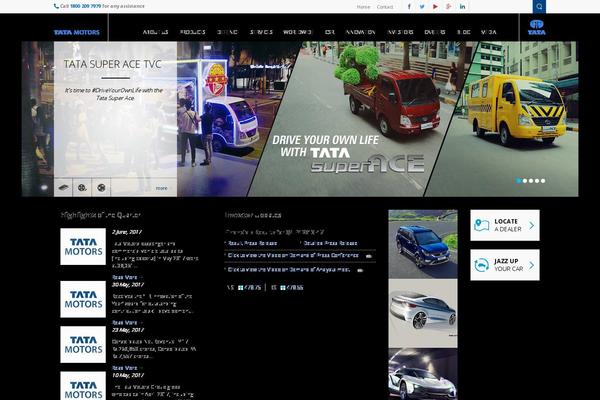Open the white sports car in tunnel thumbnail

pos(423,374)
